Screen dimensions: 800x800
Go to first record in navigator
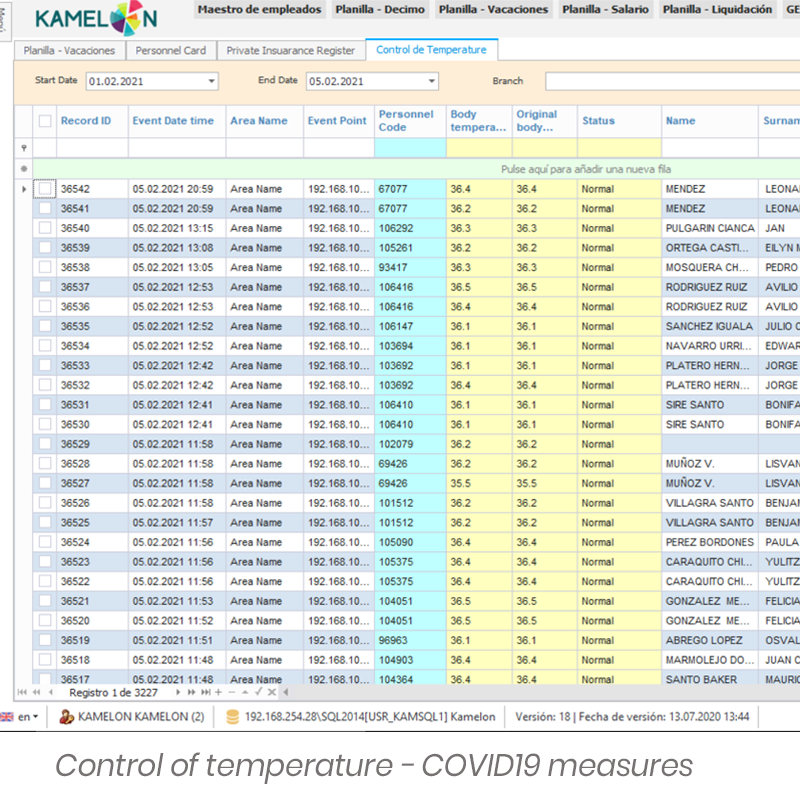(22, 692)
